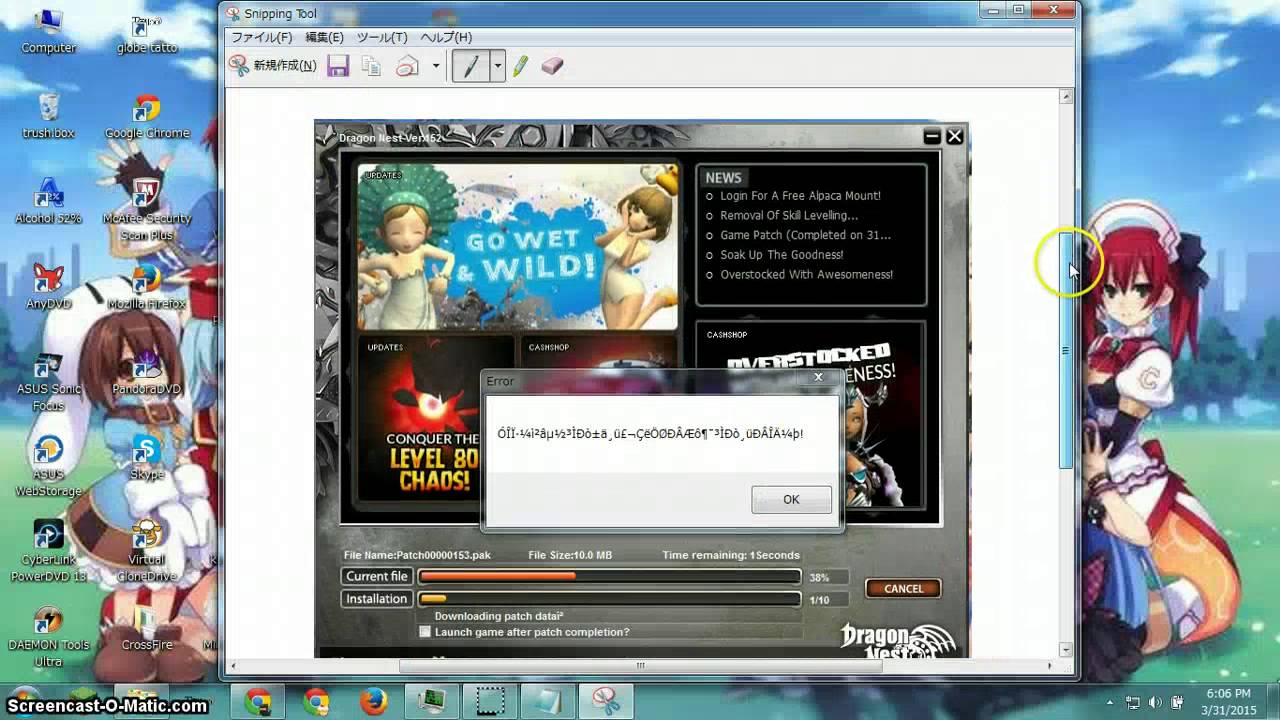Open the ファイル(F) menu
The image size is (1280, 720).
[262, 37]
